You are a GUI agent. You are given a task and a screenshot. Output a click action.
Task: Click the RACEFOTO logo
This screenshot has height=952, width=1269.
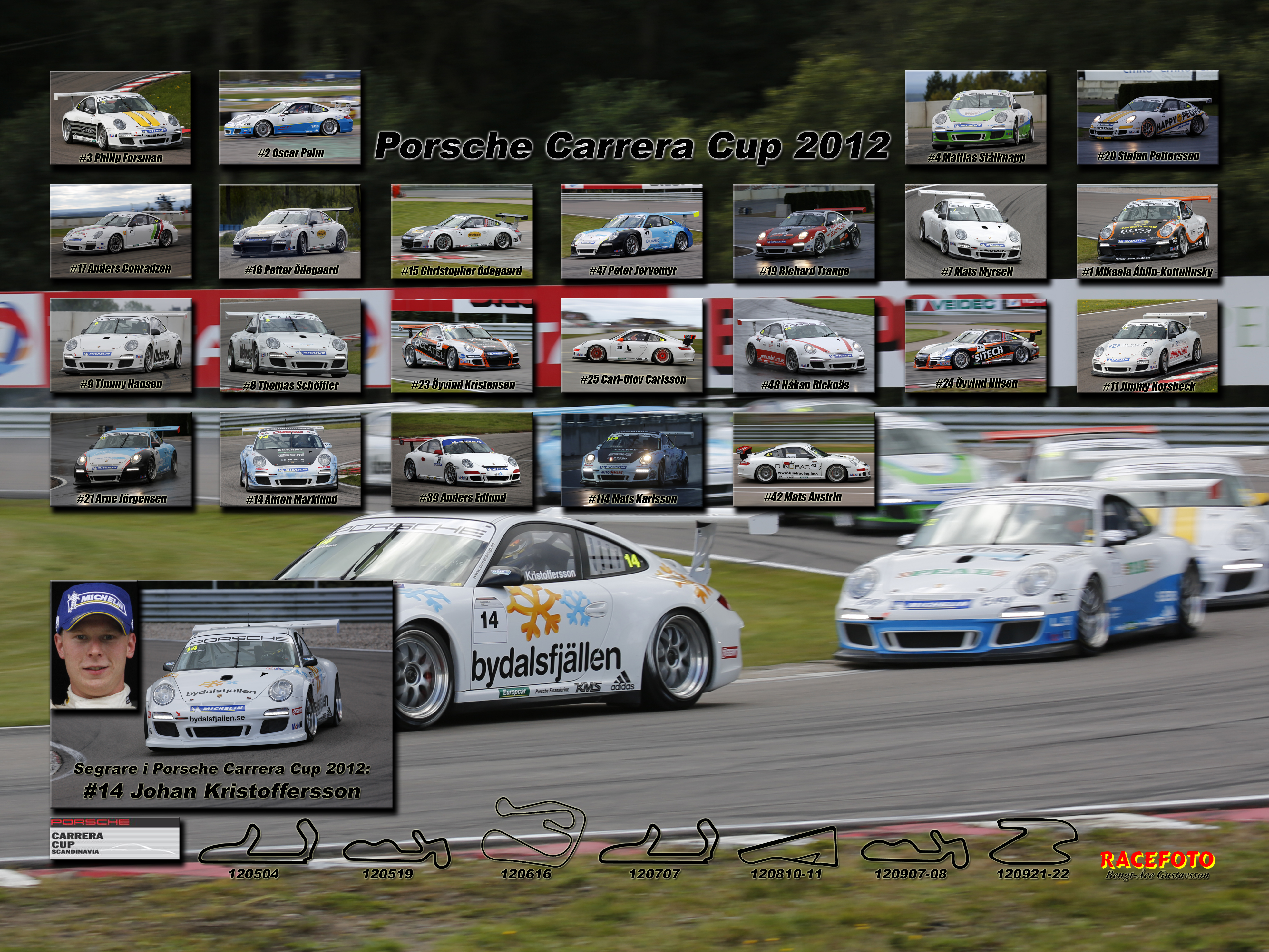tap(1157, 860)
